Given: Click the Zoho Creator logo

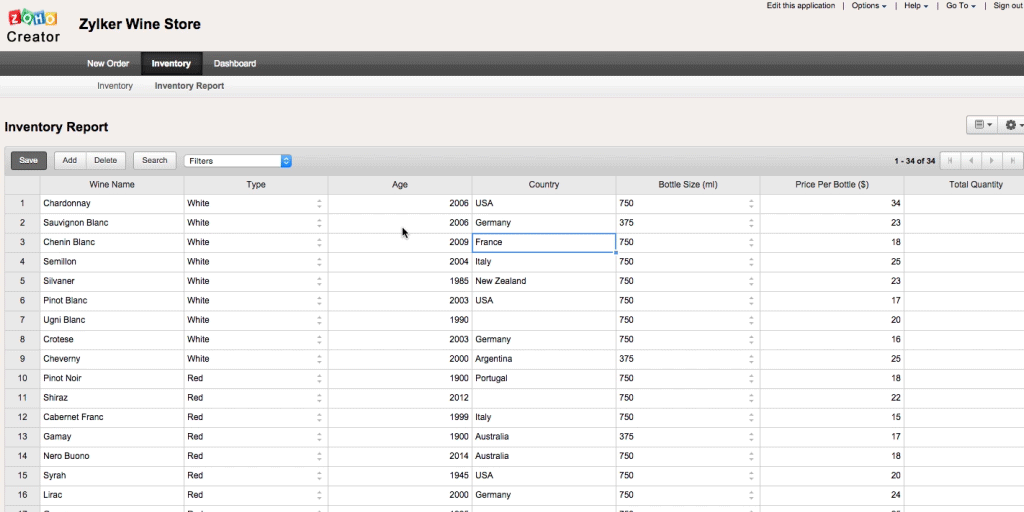Looking at the screenshot, I should click(33, 25).
